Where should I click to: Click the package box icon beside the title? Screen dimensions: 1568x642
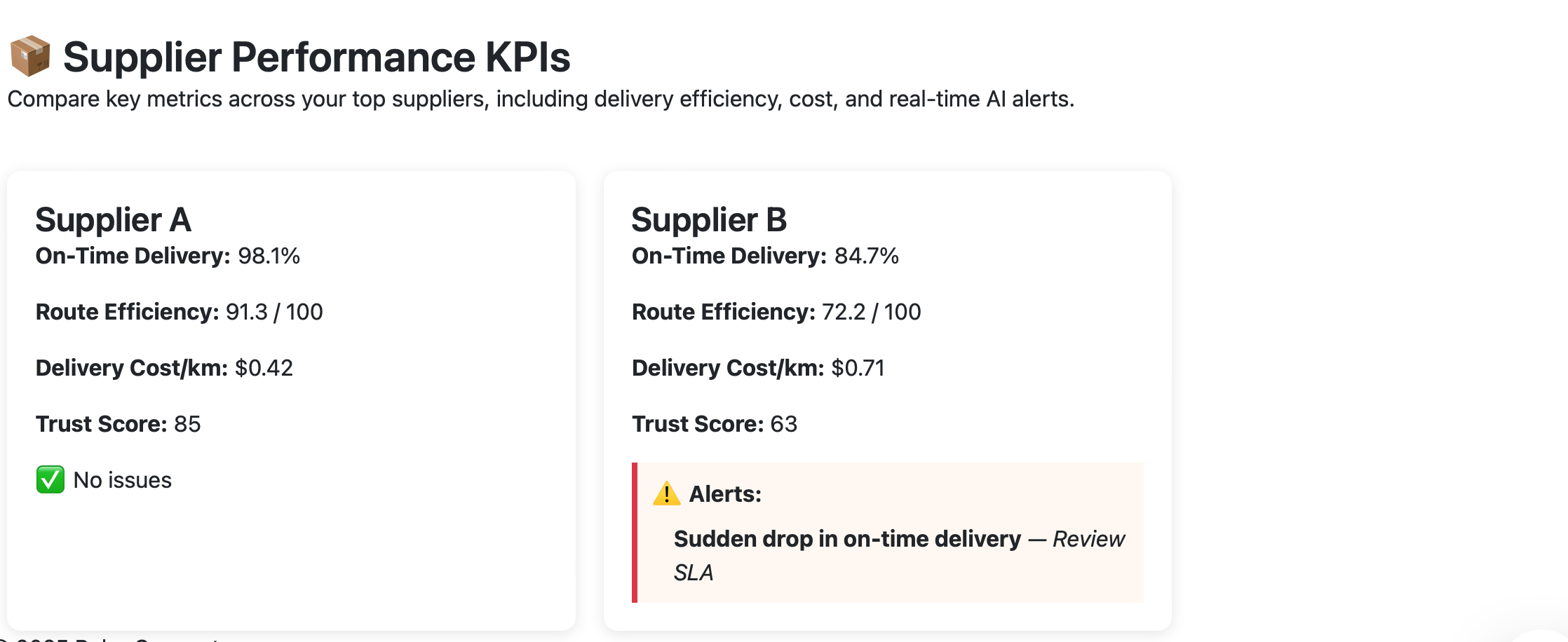[x=30, y=56]
